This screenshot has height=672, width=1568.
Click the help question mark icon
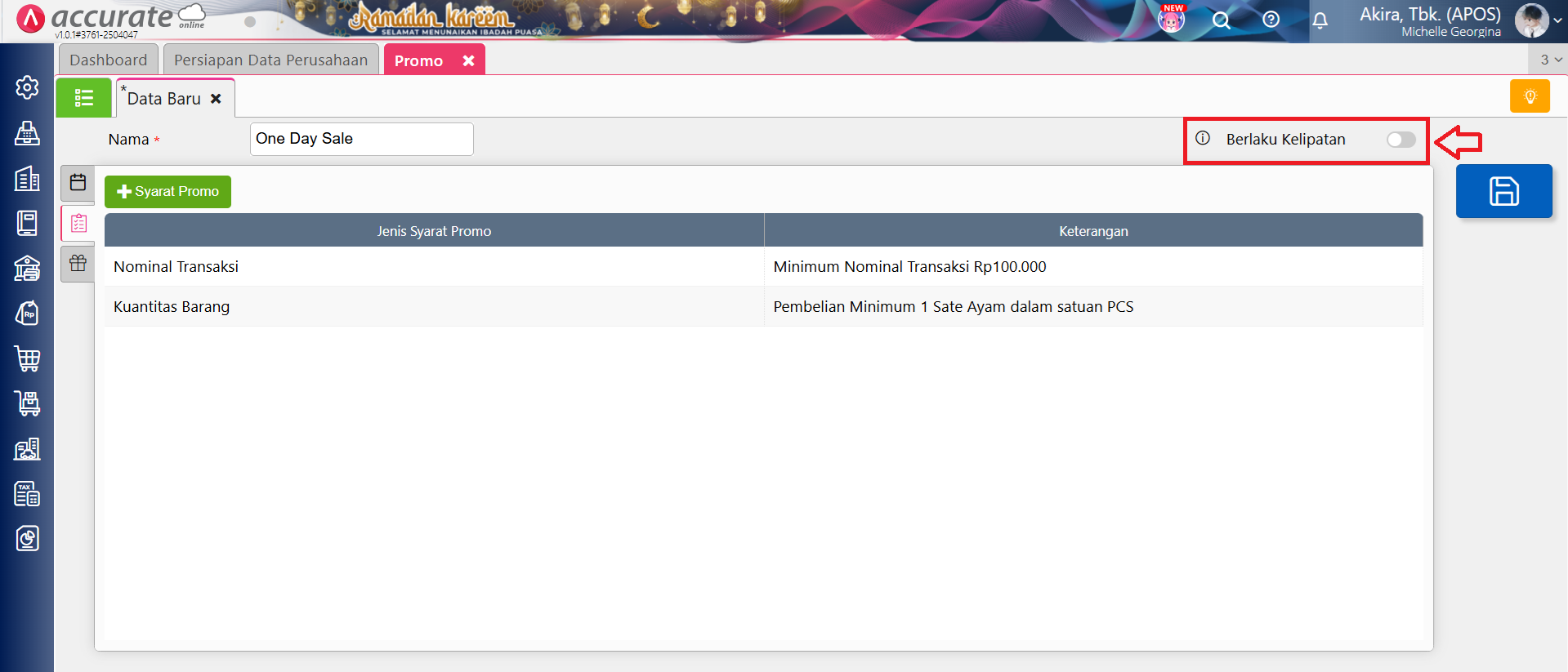(x=1271, y=20)
